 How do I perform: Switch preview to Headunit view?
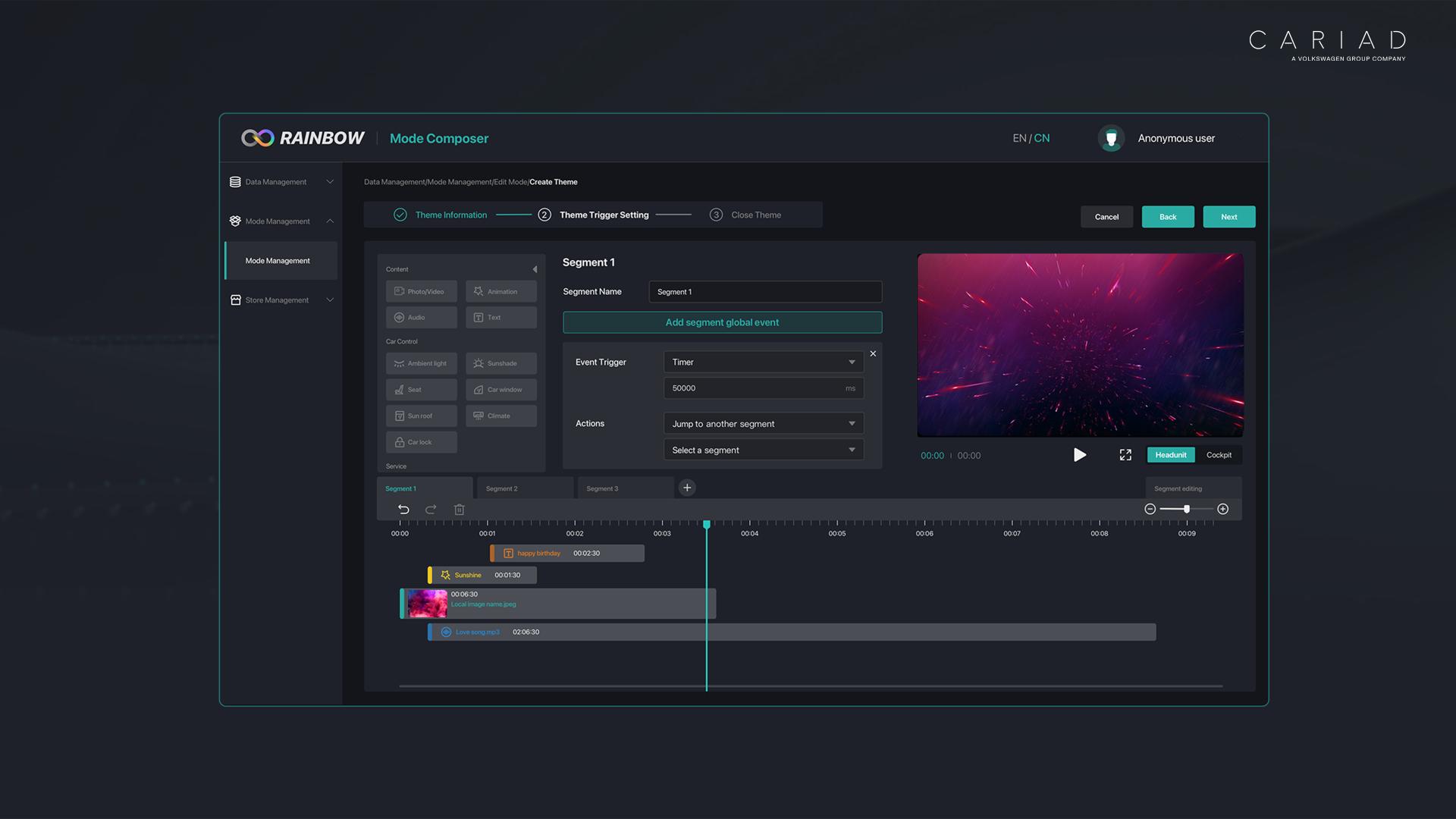pos(1170,455)
